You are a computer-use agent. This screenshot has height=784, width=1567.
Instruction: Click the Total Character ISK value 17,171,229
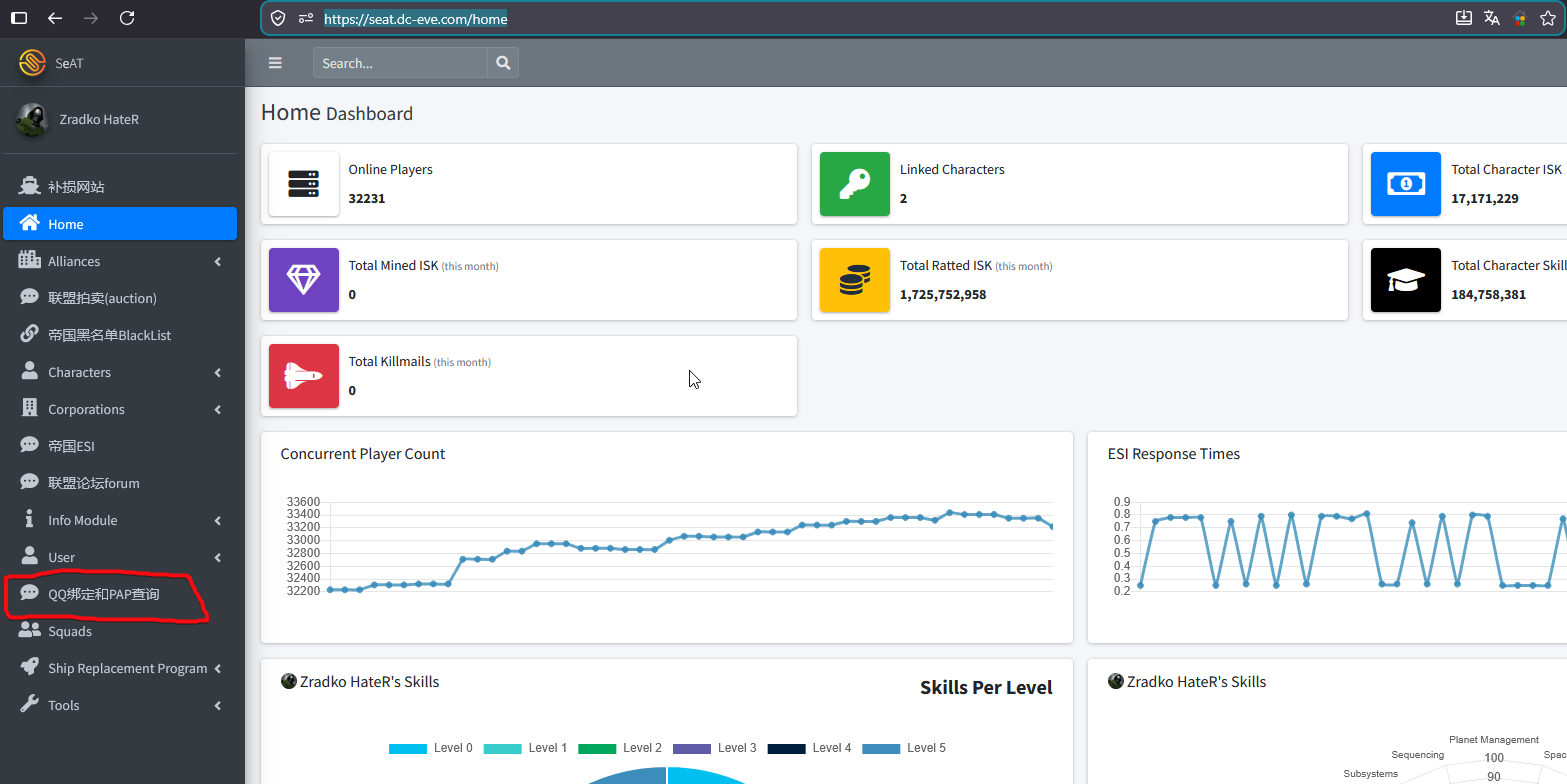(1485, 198)
